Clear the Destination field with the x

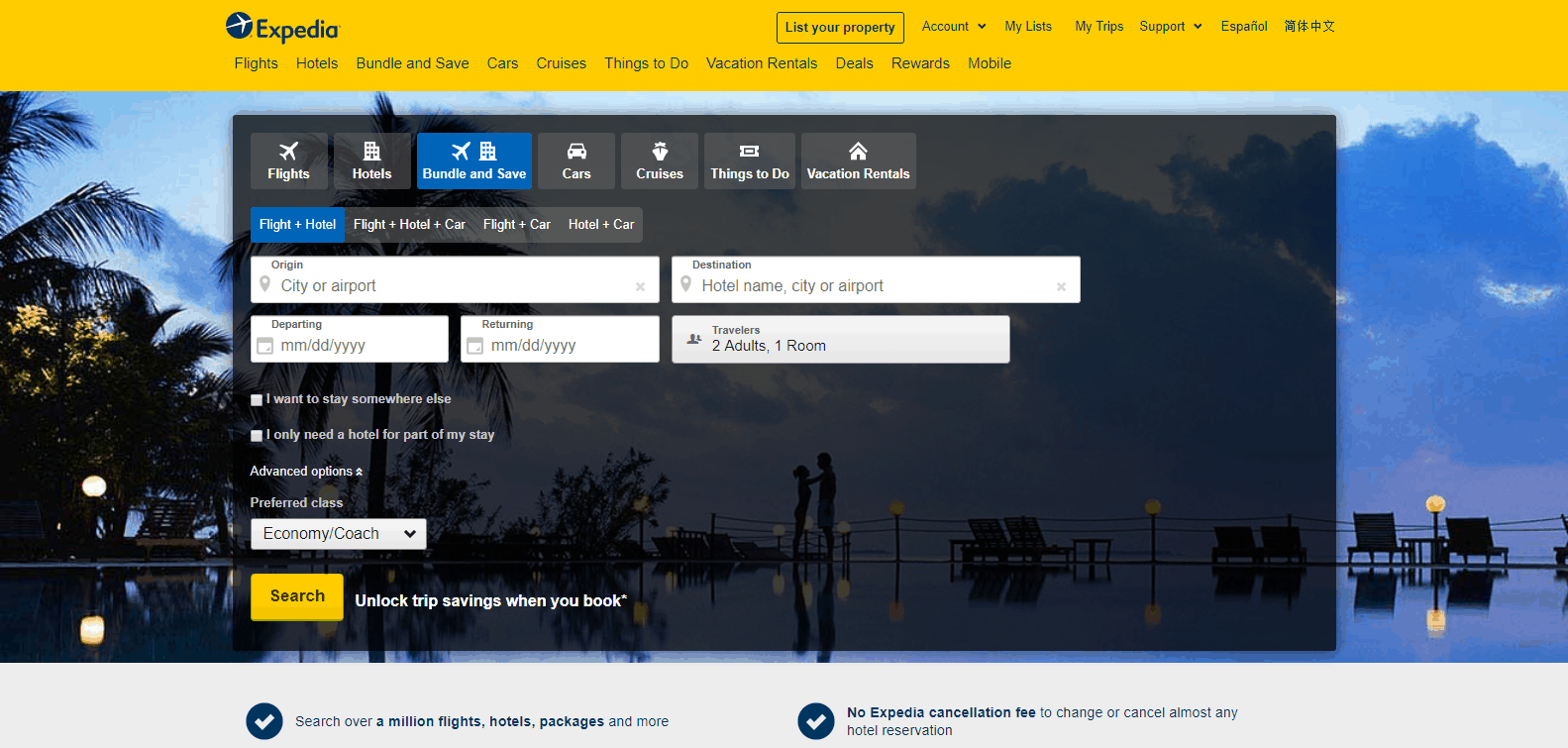tap(1061, 286)
